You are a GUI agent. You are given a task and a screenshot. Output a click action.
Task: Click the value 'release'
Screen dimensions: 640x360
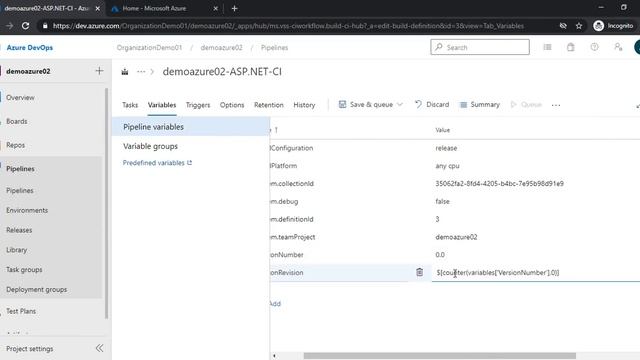point(446,148)
